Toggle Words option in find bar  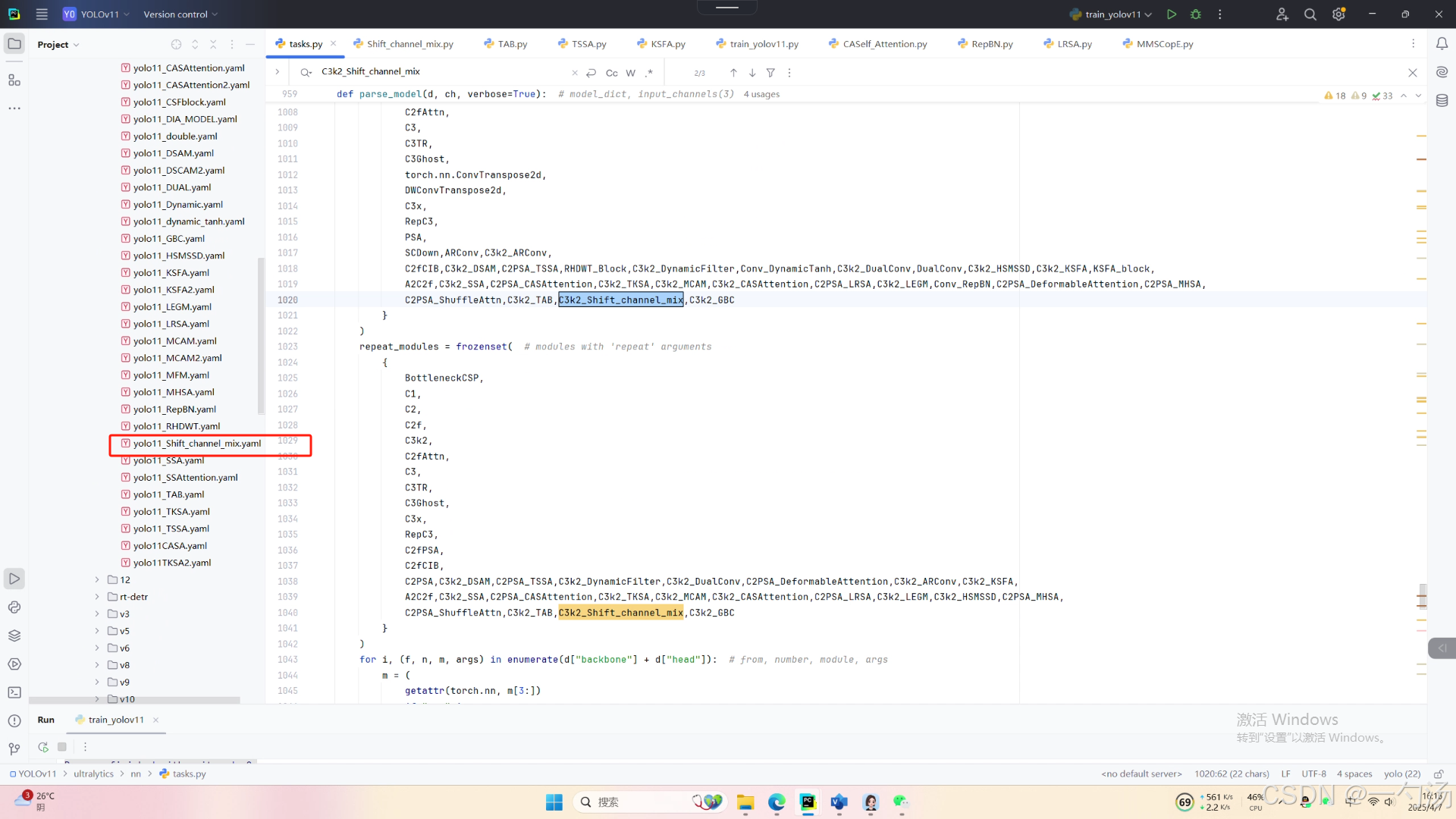pos(630,73)
